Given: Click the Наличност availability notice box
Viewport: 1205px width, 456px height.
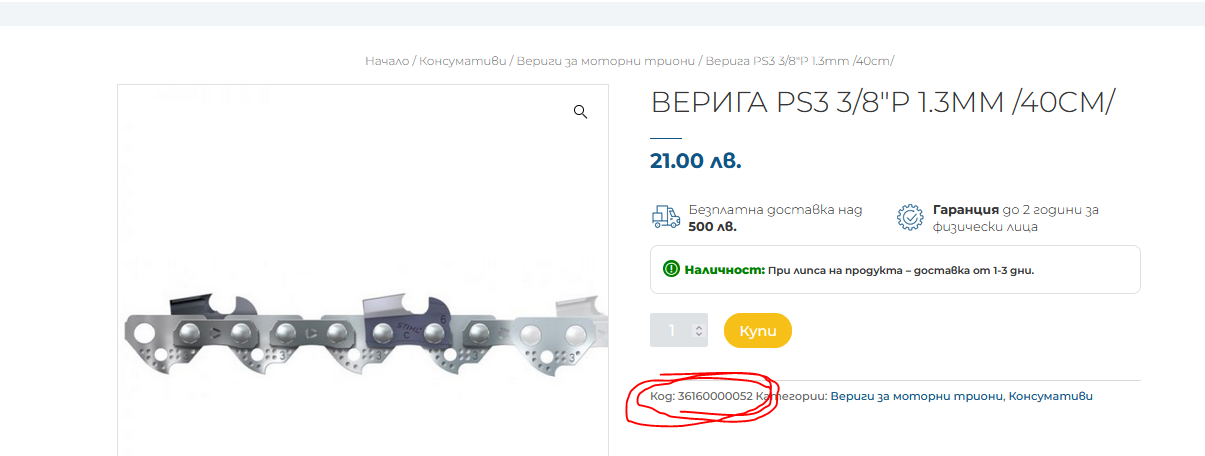Looking at the screenshot, I should click(x=895, y=269).
